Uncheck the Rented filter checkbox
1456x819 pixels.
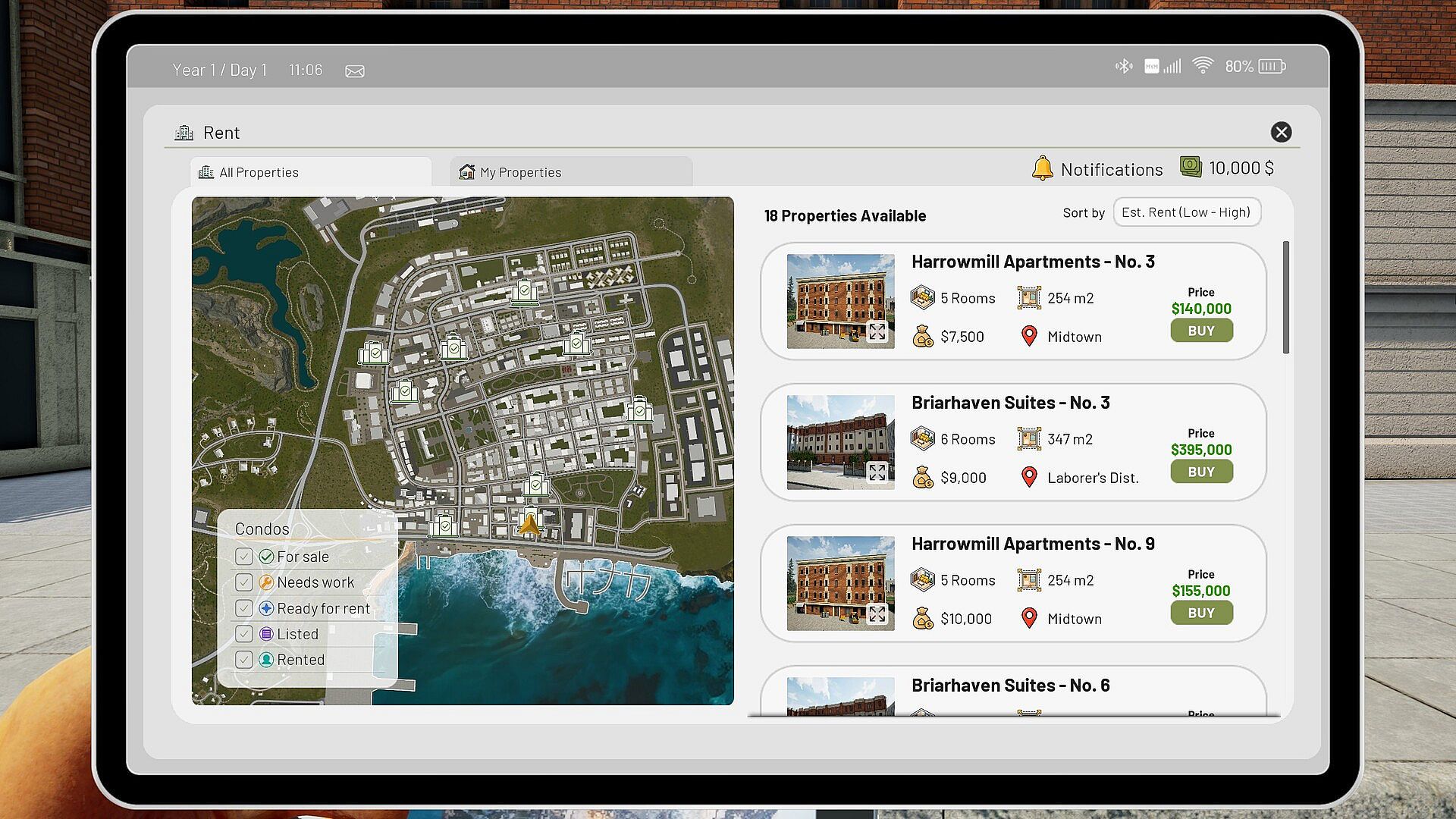tap(244, 660)
